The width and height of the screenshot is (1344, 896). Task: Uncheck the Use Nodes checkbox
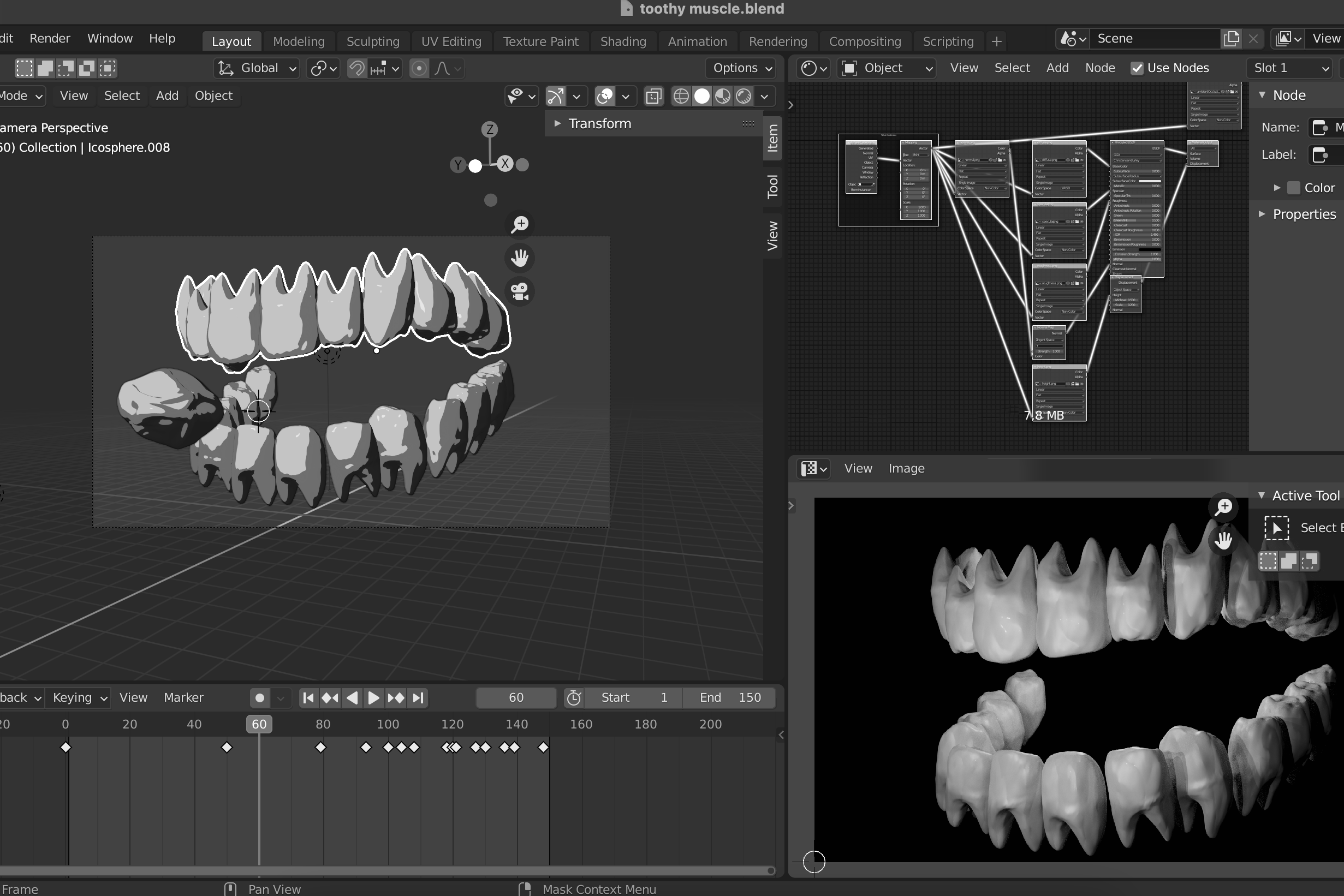coord(1137,68)
